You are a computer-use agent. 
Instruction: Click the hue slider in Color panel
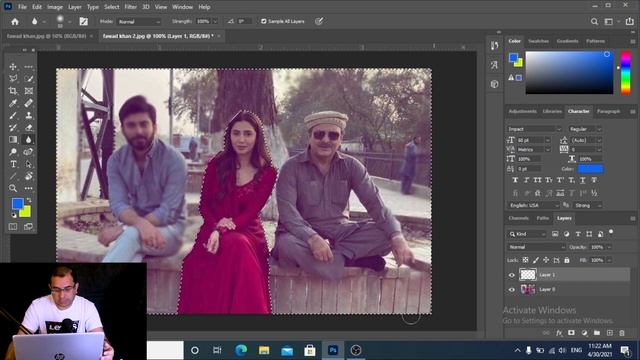[x=625, y=73]
